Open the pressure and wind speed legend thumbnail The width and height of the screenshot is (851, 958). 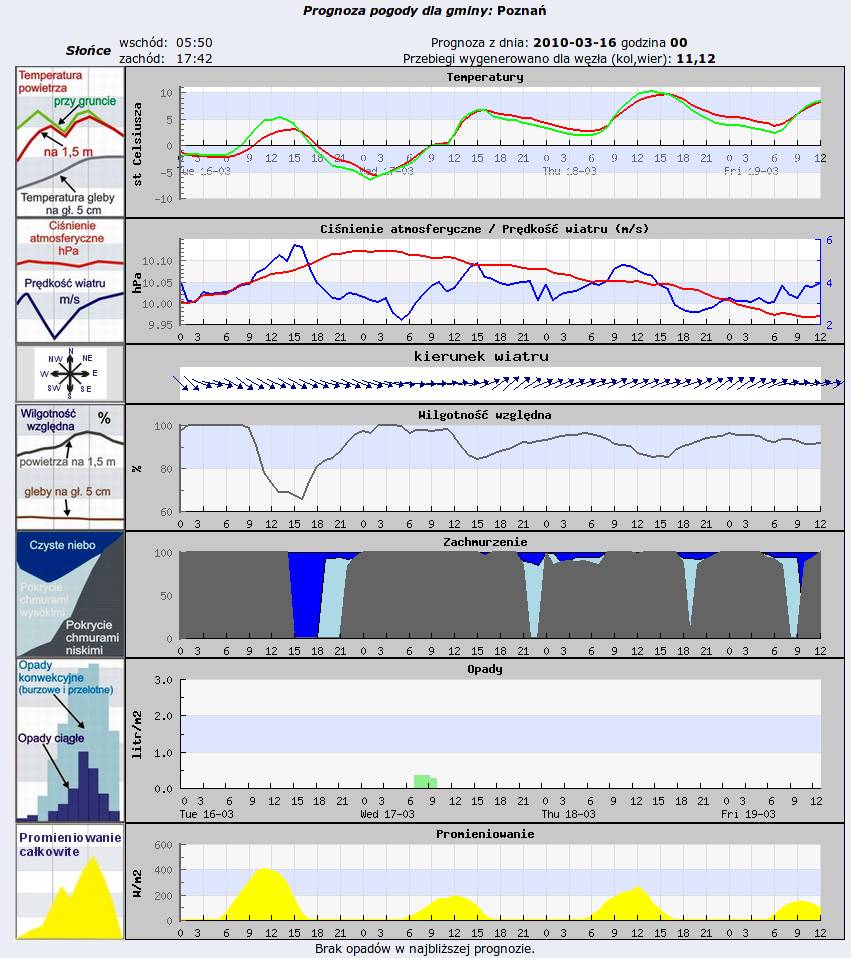click(x=70, y=280)
